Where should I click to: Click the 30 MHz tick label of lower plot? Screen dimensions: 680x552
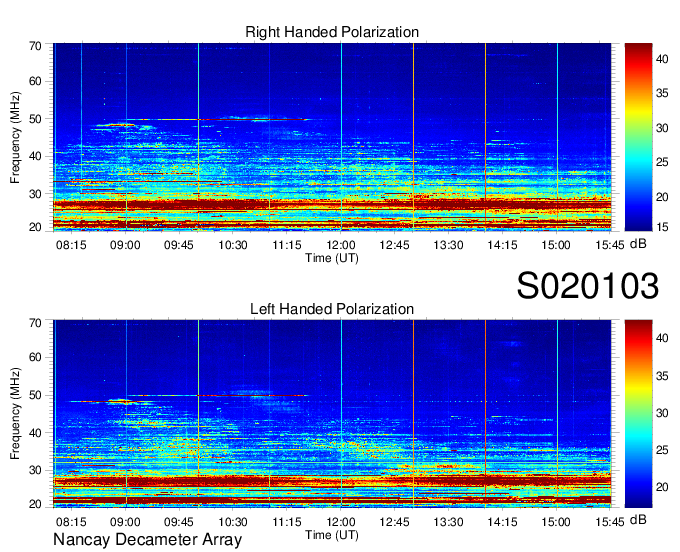click(x=35, y=470)
